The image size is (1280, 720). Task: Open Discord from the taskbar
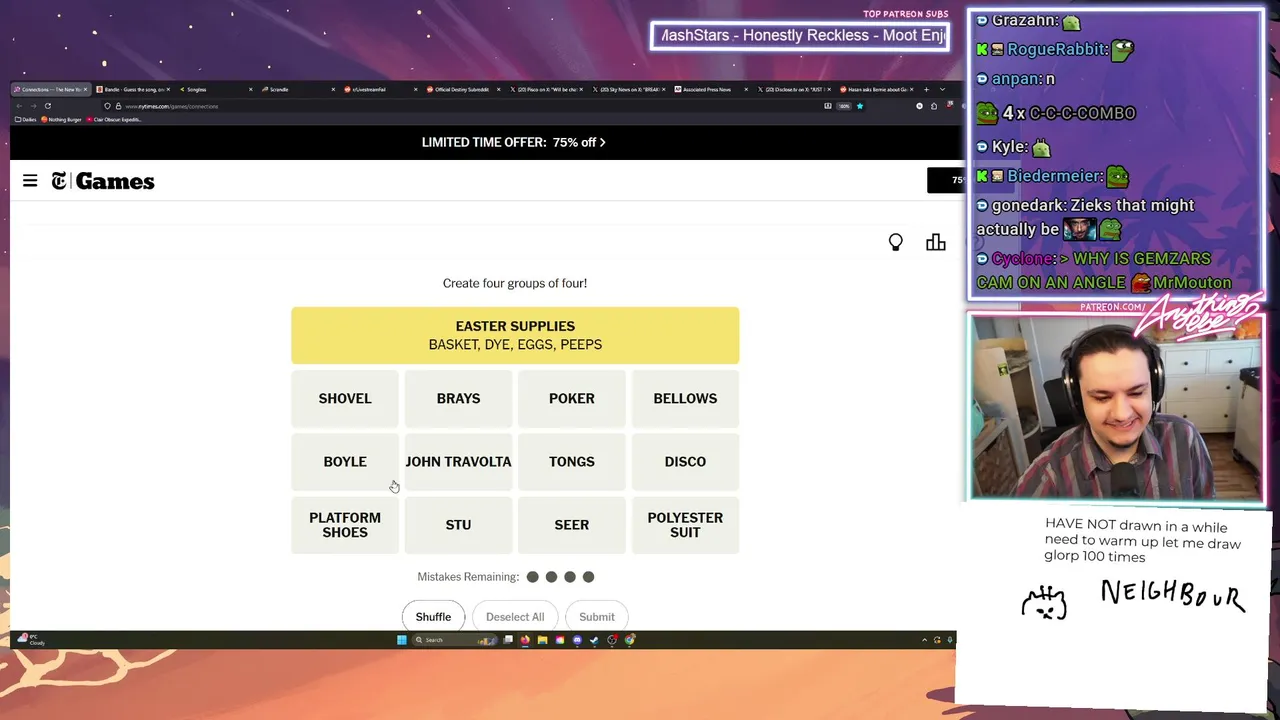tap(577, 640)
